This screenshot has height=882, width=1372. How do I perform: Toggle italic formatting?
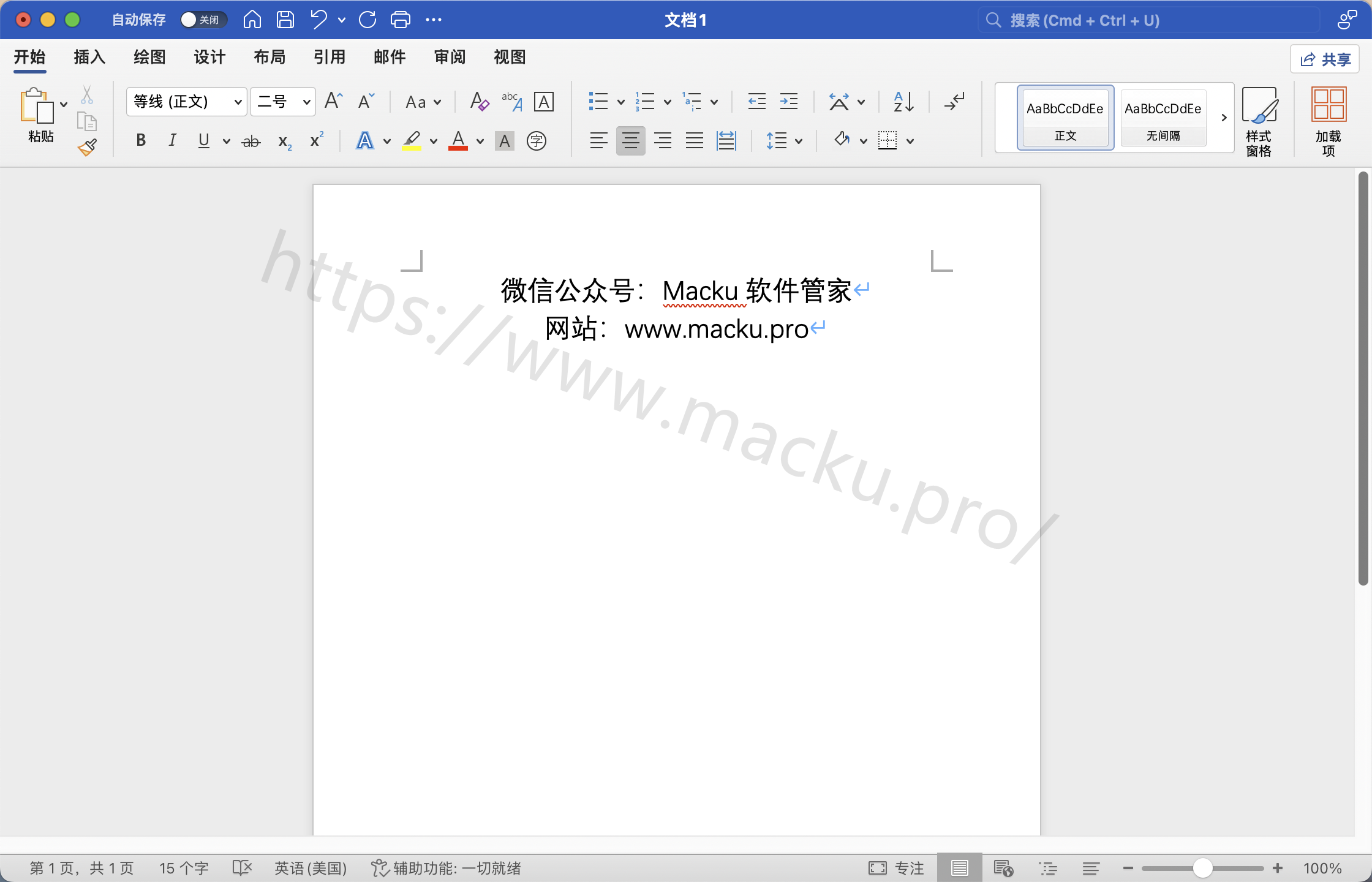pos(173,141)
